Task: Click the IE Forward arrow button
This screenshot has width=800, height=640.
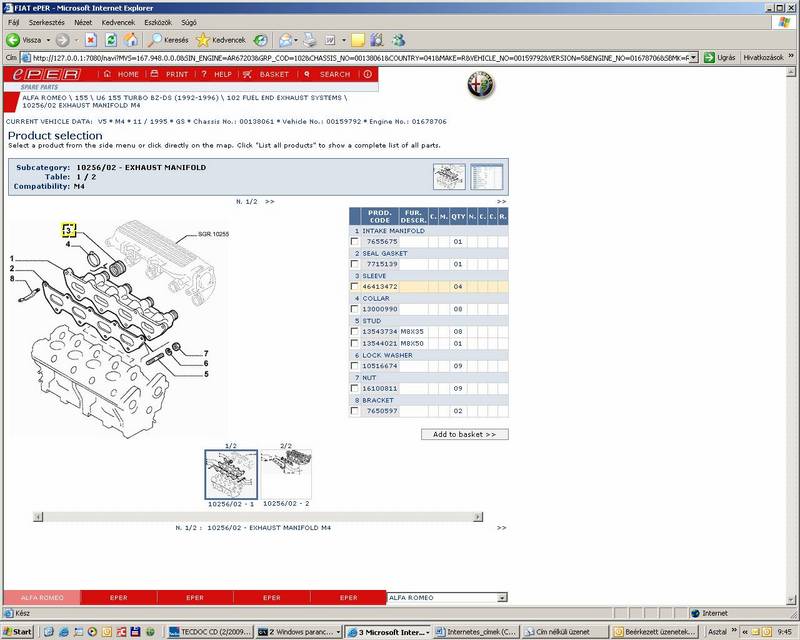Action: click(x=62, y=40)
